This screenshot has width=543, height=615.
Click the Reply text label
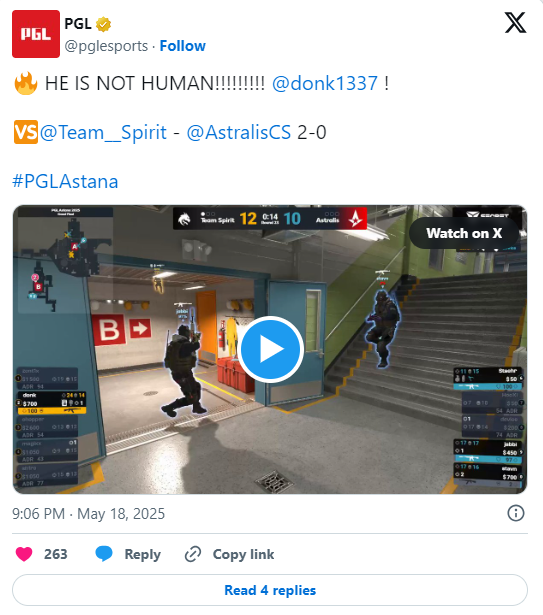(142, 554)
